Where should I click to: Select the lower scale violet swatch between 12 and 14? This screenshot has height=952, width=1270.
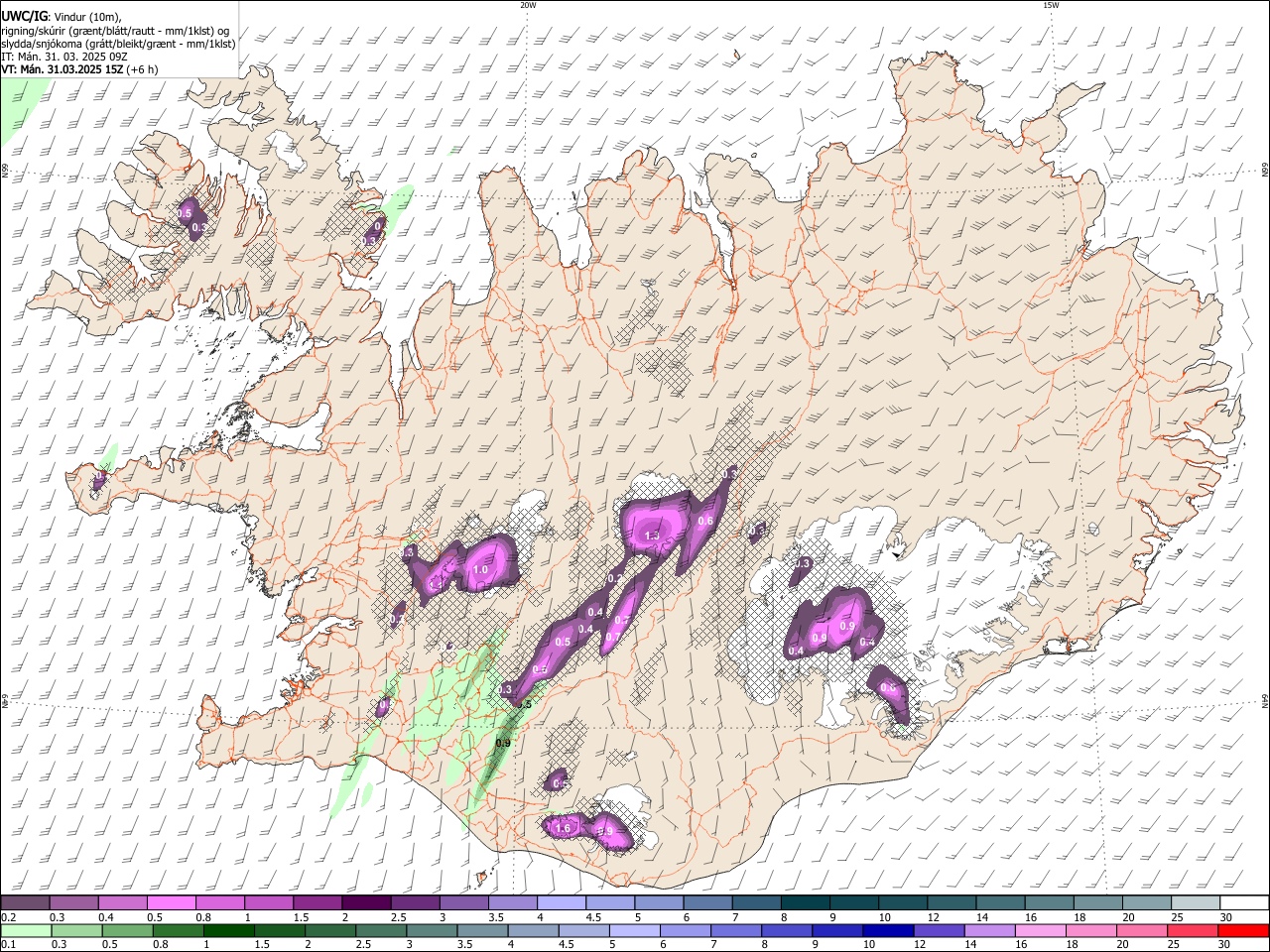[938, 930]
